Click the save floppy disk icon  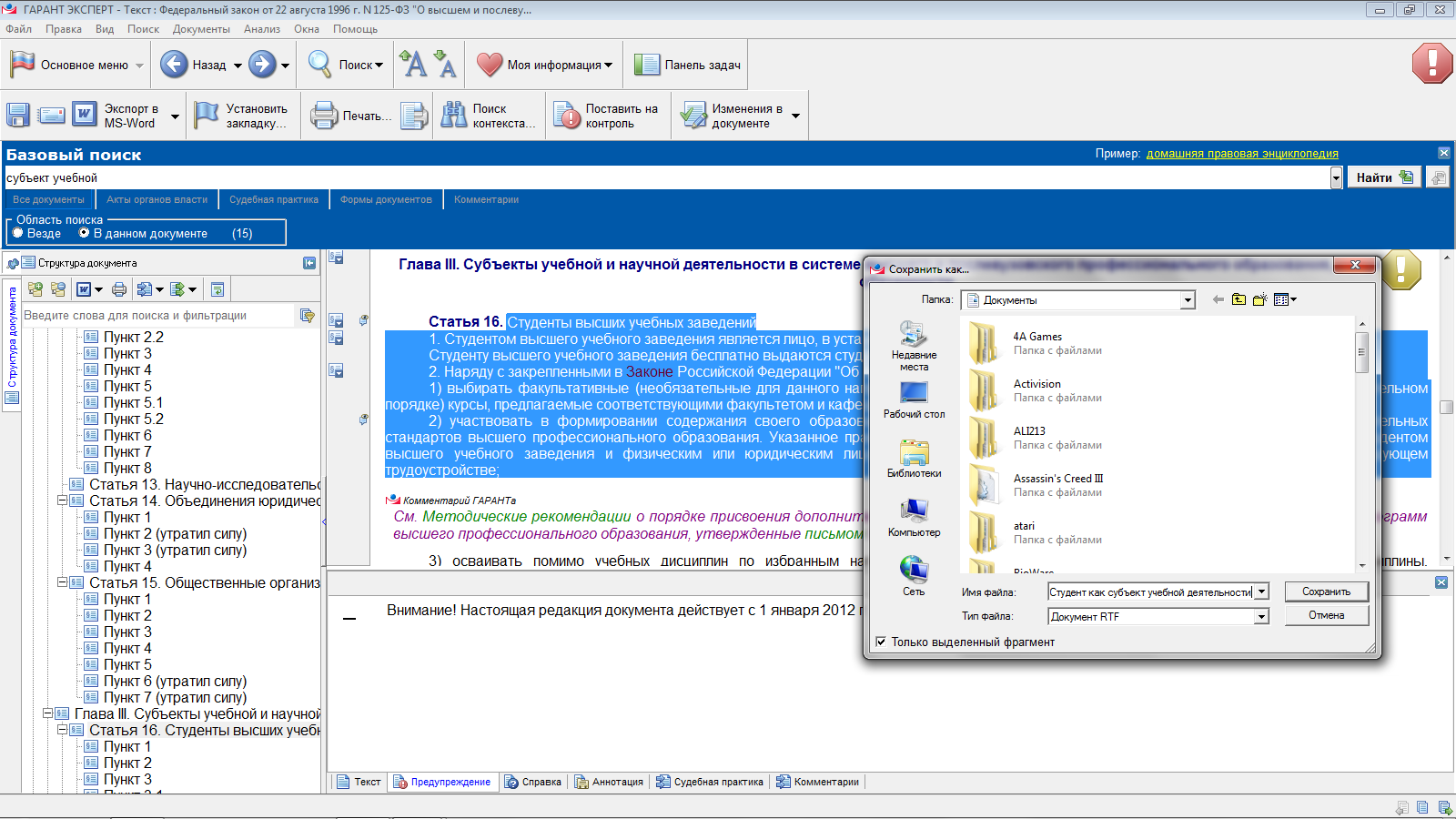pos(18,116)
